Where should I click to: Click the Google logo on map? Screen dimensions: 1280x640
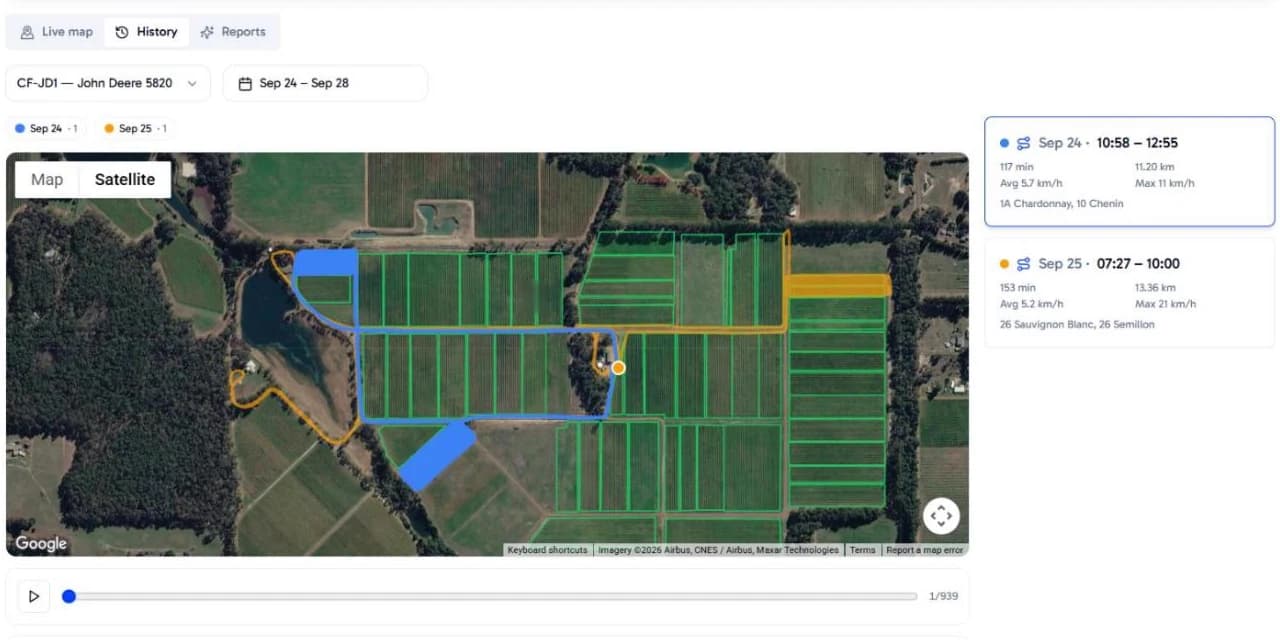[41, 543]
